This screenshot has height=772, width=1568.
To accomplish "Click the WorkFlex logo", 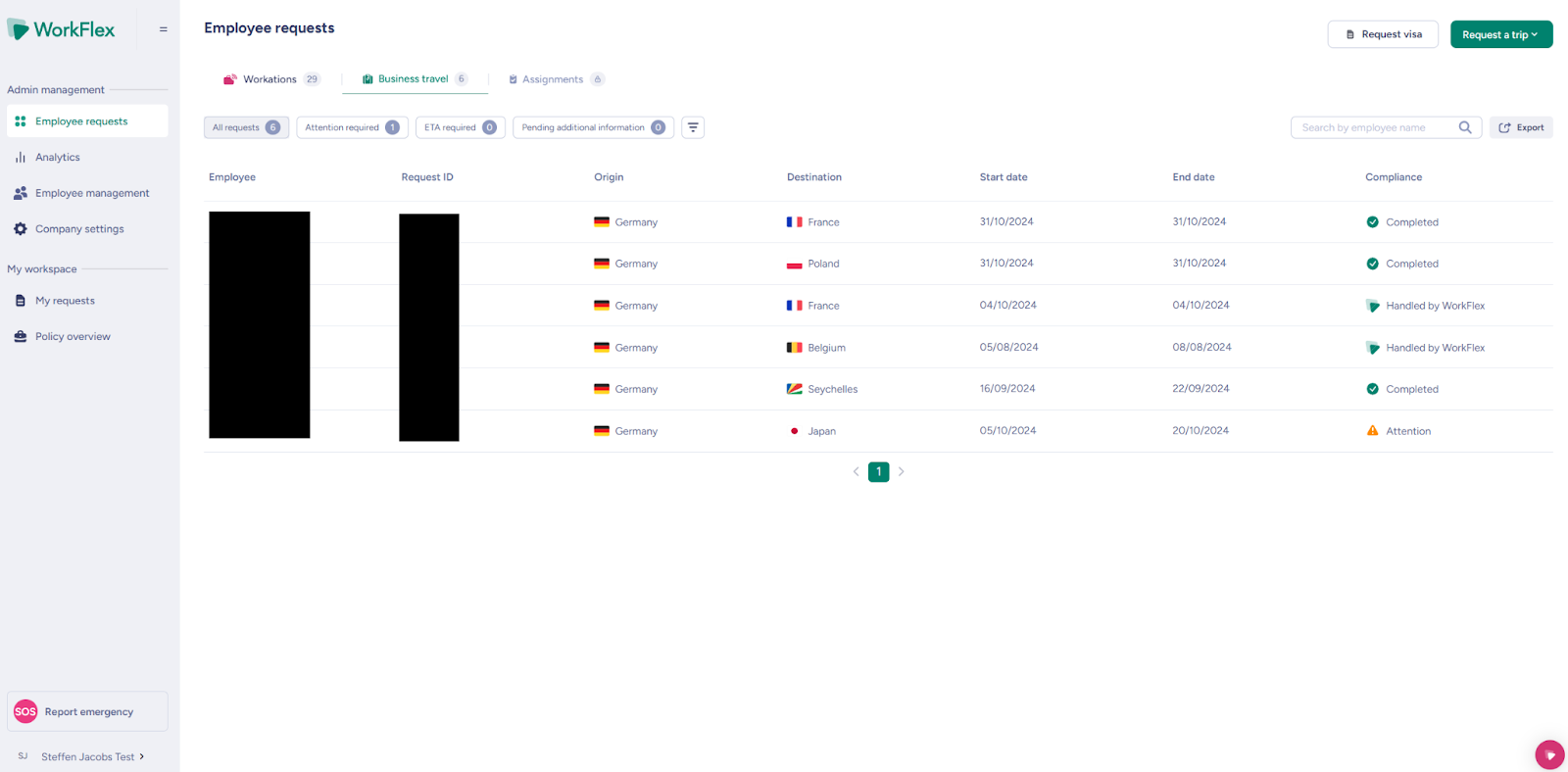I will [x=61, y=29].
